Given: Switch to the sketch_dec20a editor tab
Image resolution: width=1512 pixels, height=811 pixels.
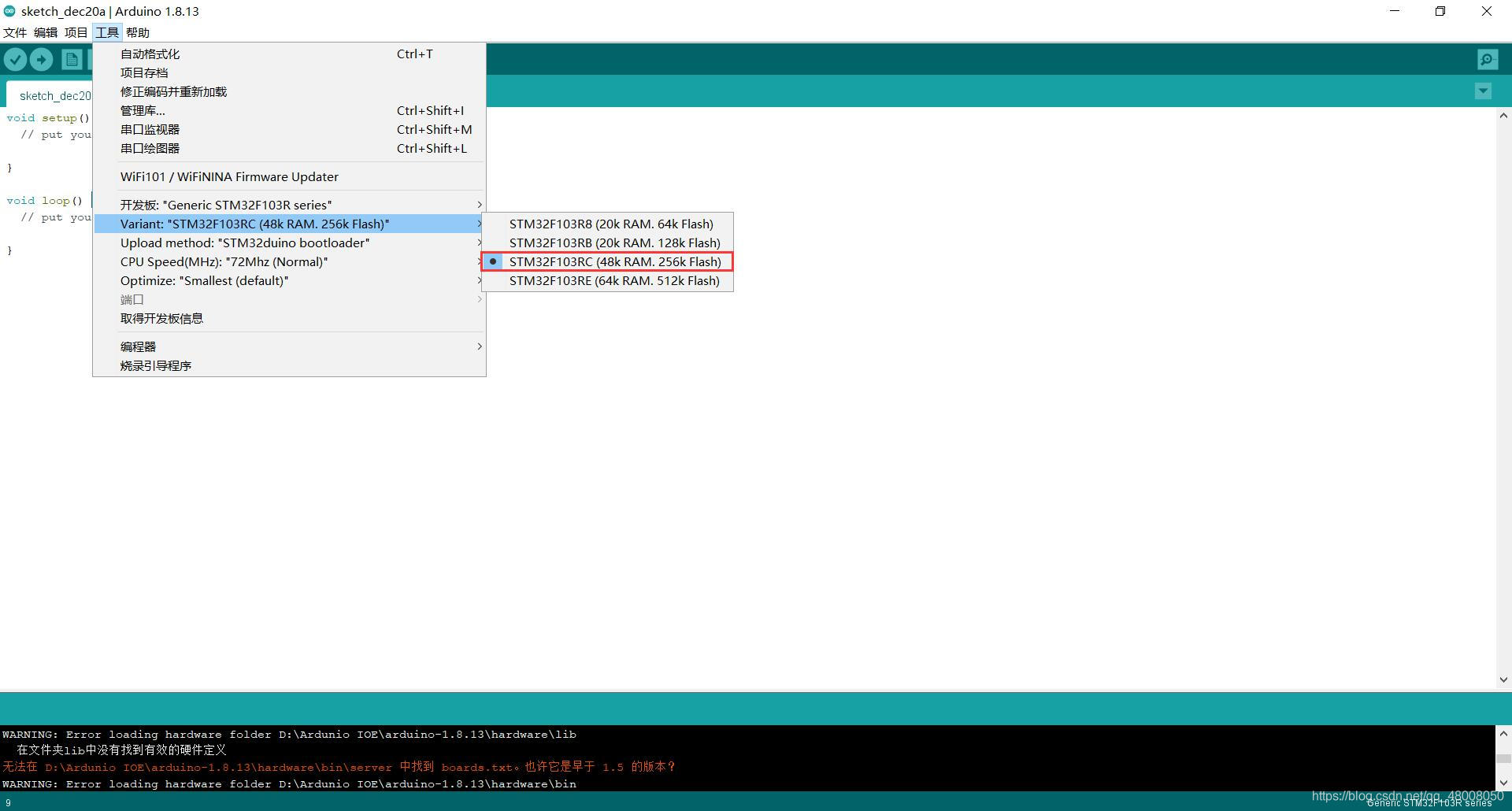Looking at the screenshot, I should coord(50,95).
